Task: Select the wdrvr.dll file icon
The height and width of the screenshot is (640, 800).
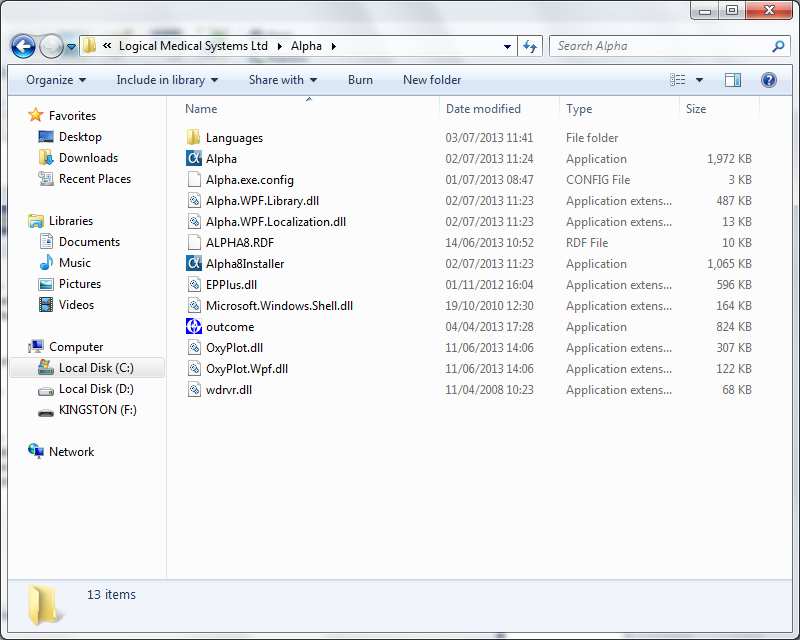Action: (194, 389)
